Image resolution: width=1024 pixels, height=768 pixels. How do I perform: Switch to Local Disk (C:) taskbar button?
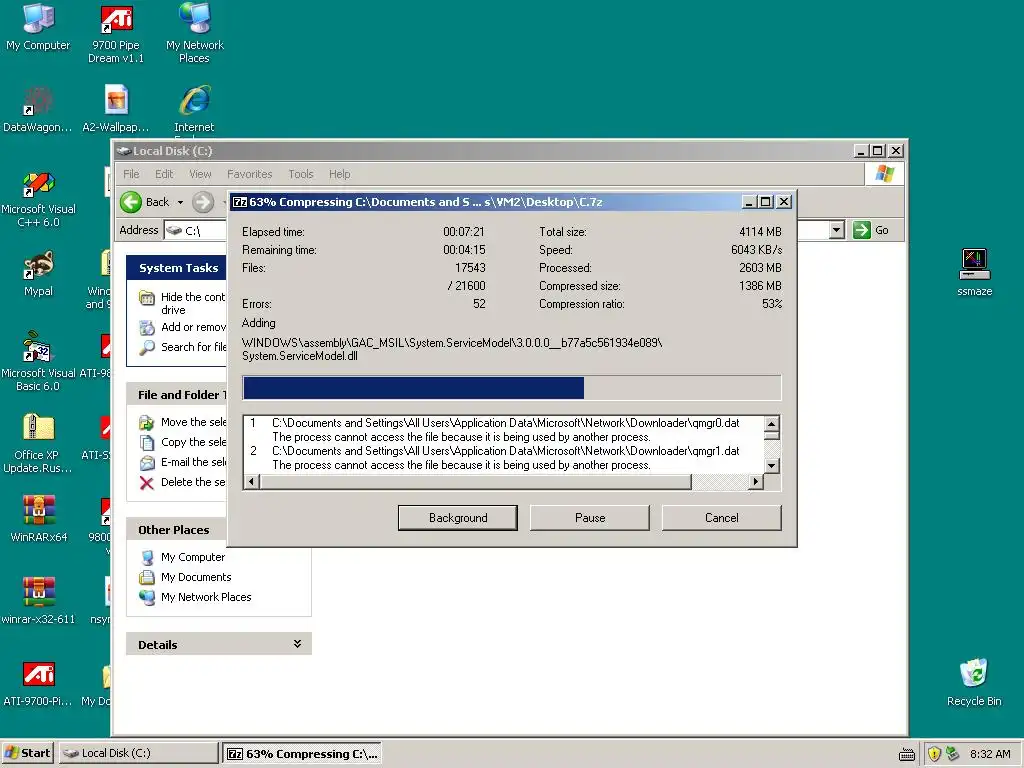coord(138,753)
